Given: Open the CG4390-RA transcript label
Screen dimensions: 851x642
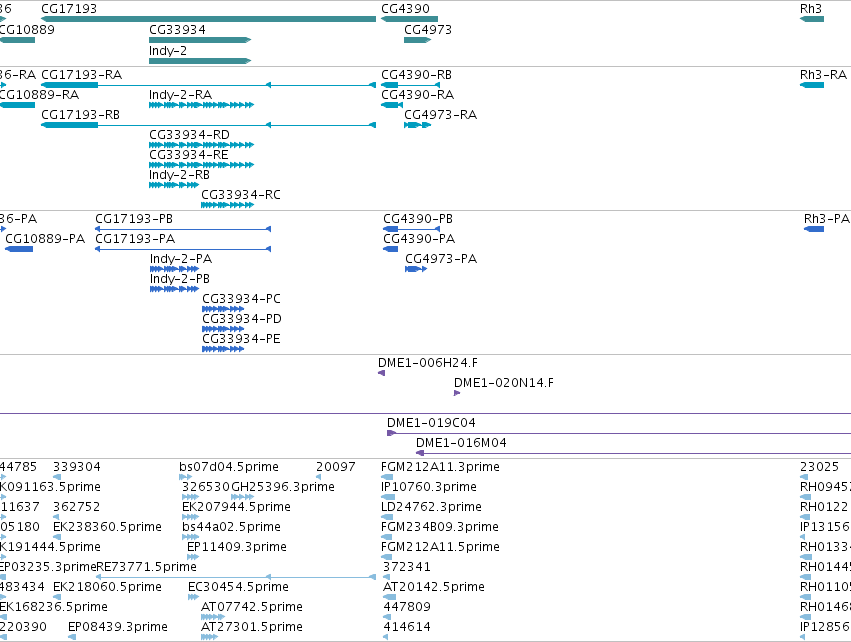Looking at the screenshot, I should click(x=417, y=94).
